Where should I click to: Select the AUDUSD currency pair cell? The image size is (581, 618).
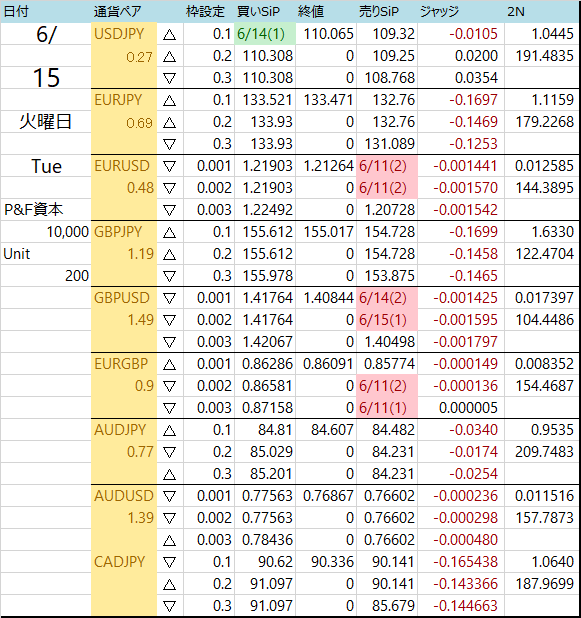124,496
